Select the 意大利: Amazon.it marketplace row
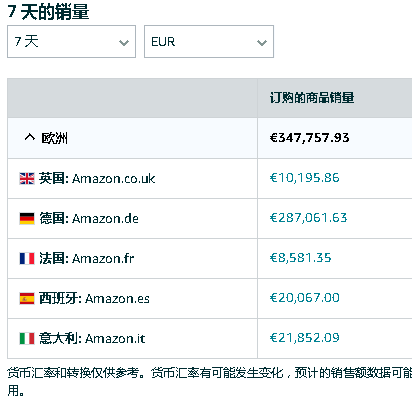The height and width of the screenshot is (403, 412). tap(210, 338)
